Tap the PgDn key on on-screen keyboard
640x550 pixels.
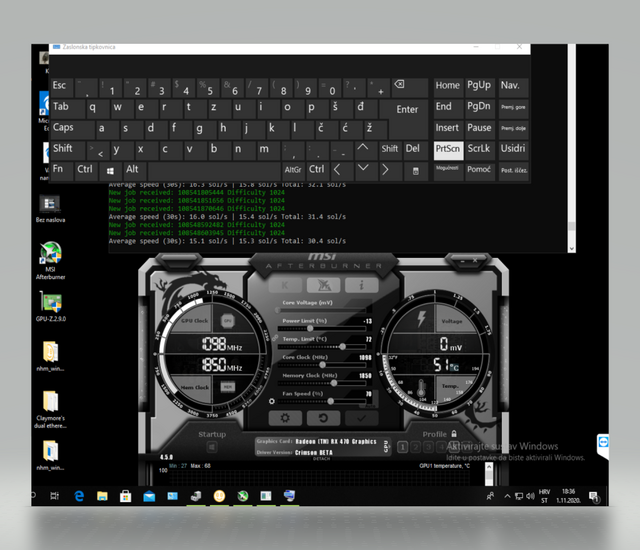click(x=480, y=109)
